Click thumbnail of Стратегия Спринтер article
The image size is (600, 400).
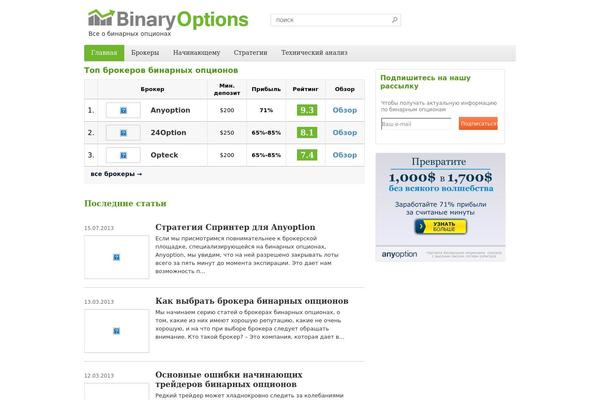click(117, 257)
